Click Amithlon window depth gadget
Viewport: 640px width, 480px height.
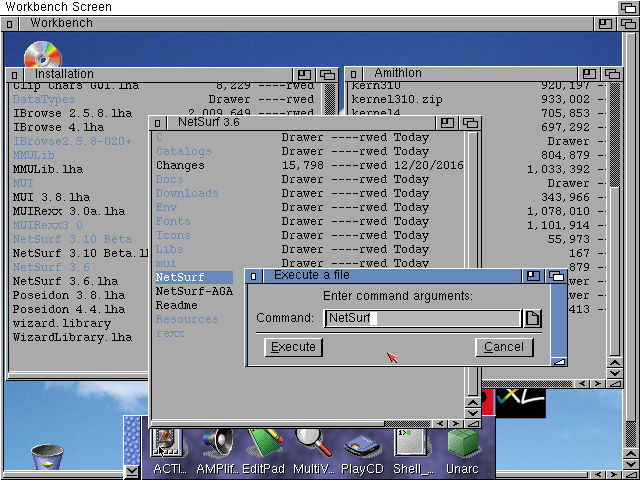pos(612,74)
